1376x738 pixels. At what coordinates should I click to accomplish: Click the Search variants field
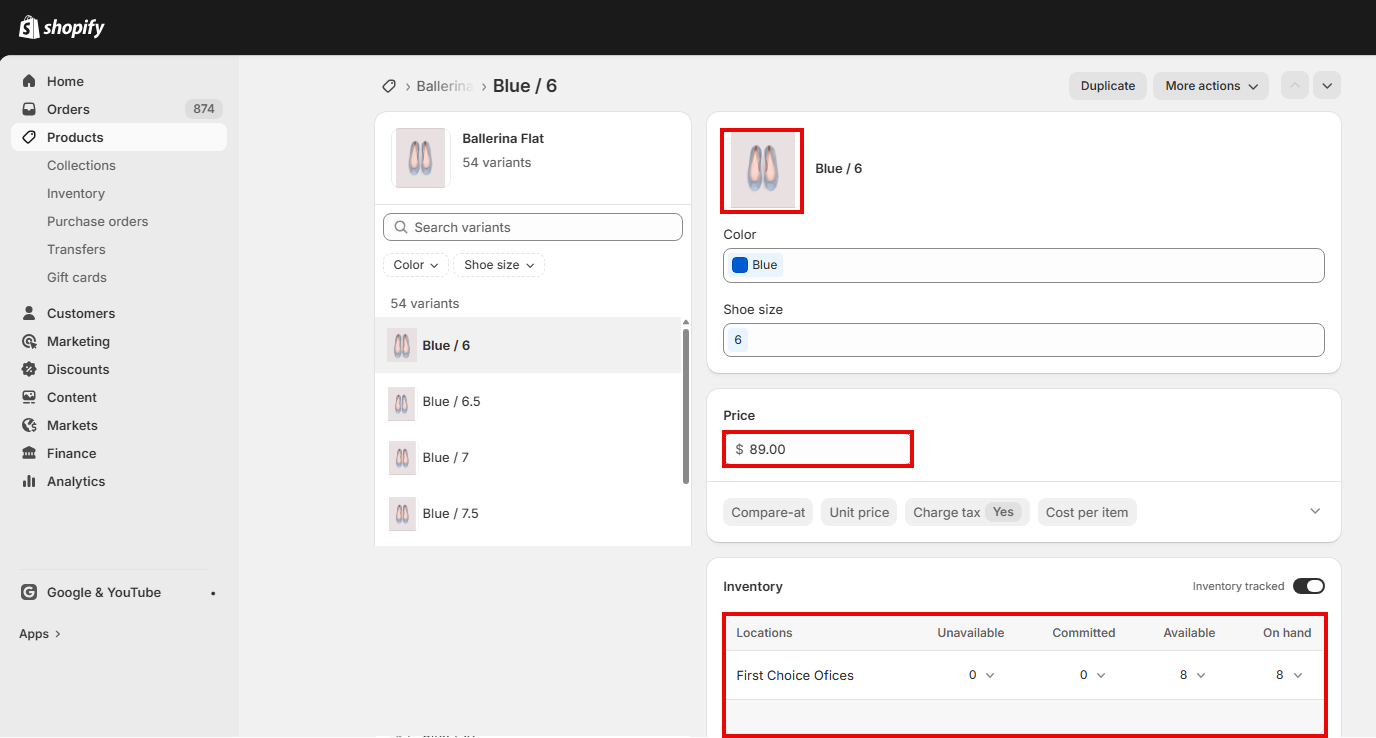[x=533, y=227]
